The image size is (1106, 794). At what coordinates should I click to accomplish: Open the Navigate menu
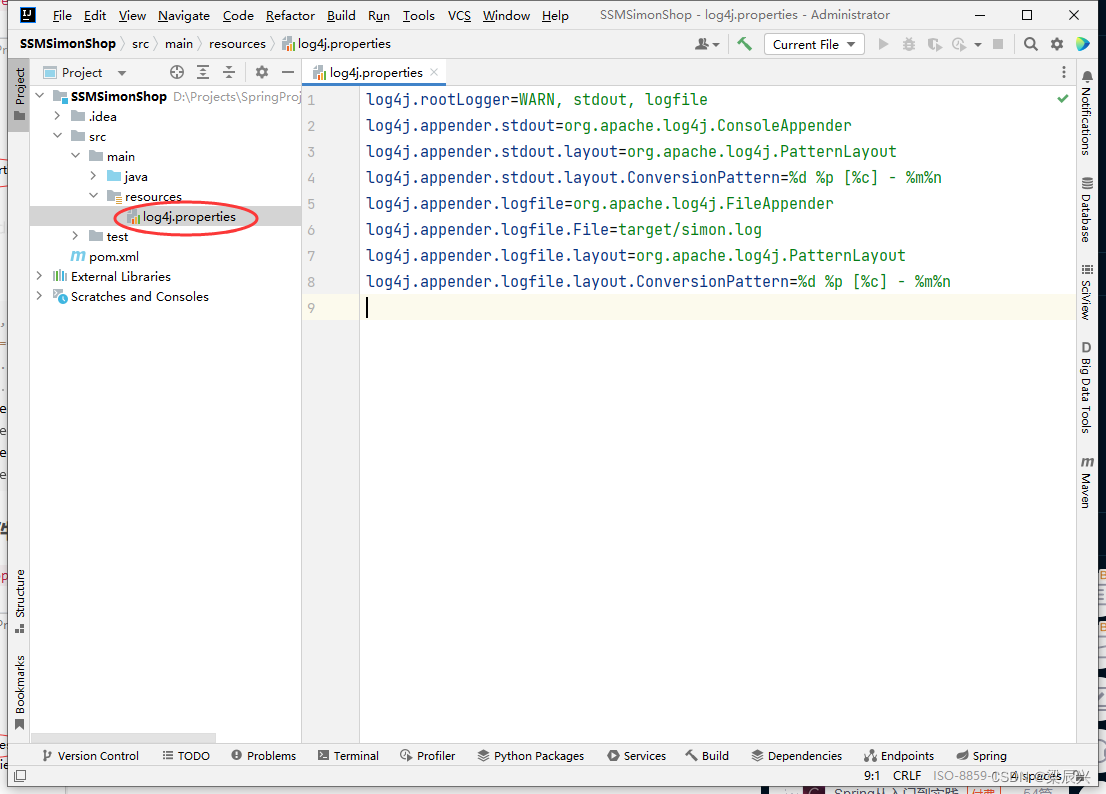(183, 16)
